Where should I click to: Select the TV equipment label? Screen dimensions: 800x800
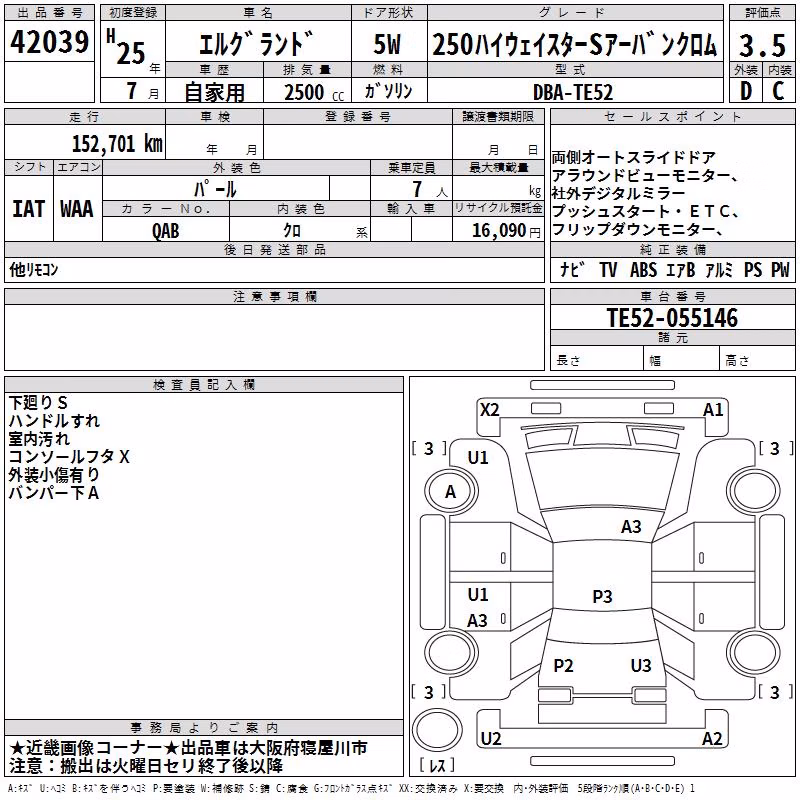click(608, 270)
